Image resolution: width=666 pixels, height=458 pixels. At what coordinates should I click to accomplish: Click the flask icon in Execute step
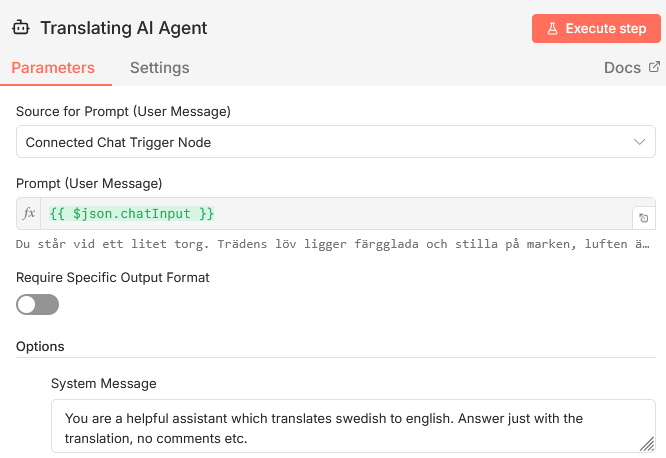tap(552, 28)
